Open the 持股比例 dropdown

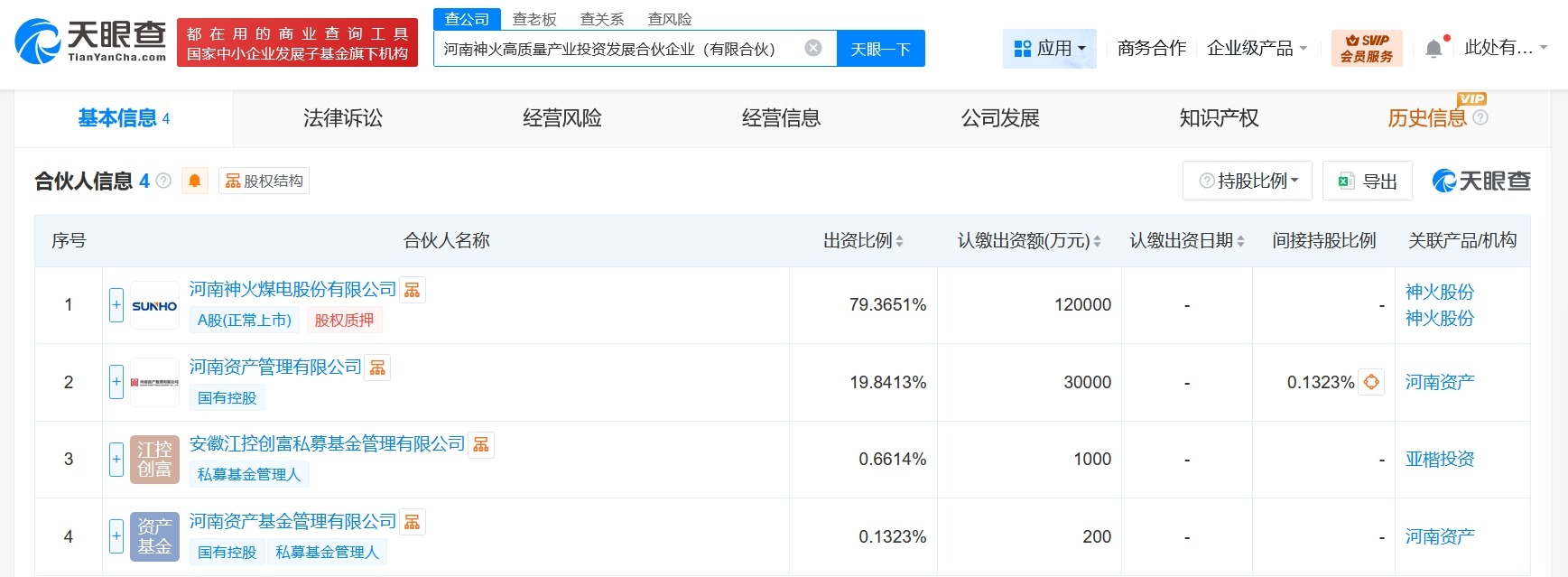point(1248,181)
